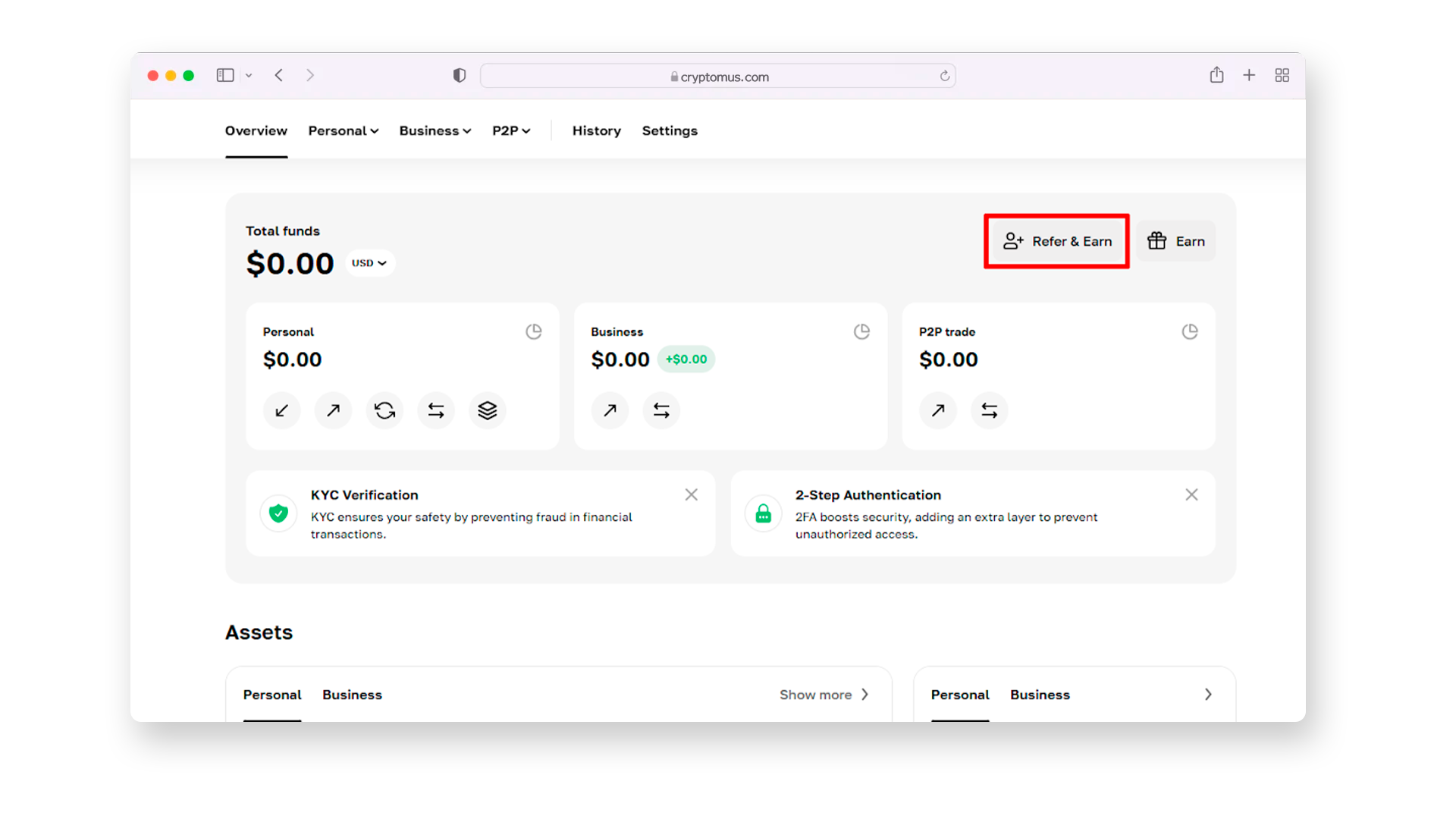Image resolution: width=1456 pixels, height=819 pixels.
Task: Open the P2P trade pie chart icon
Action: (1189, 331)
